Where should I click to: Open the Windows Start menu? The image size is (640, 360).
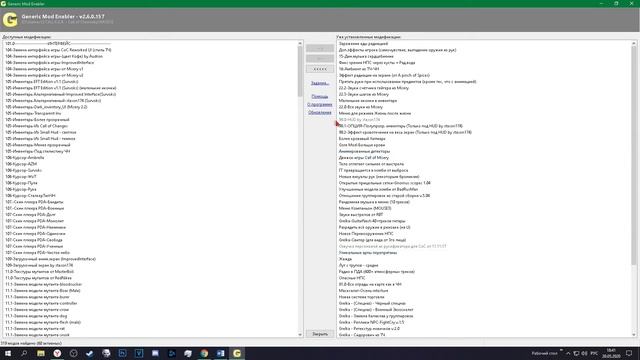[x=8, y=353]
